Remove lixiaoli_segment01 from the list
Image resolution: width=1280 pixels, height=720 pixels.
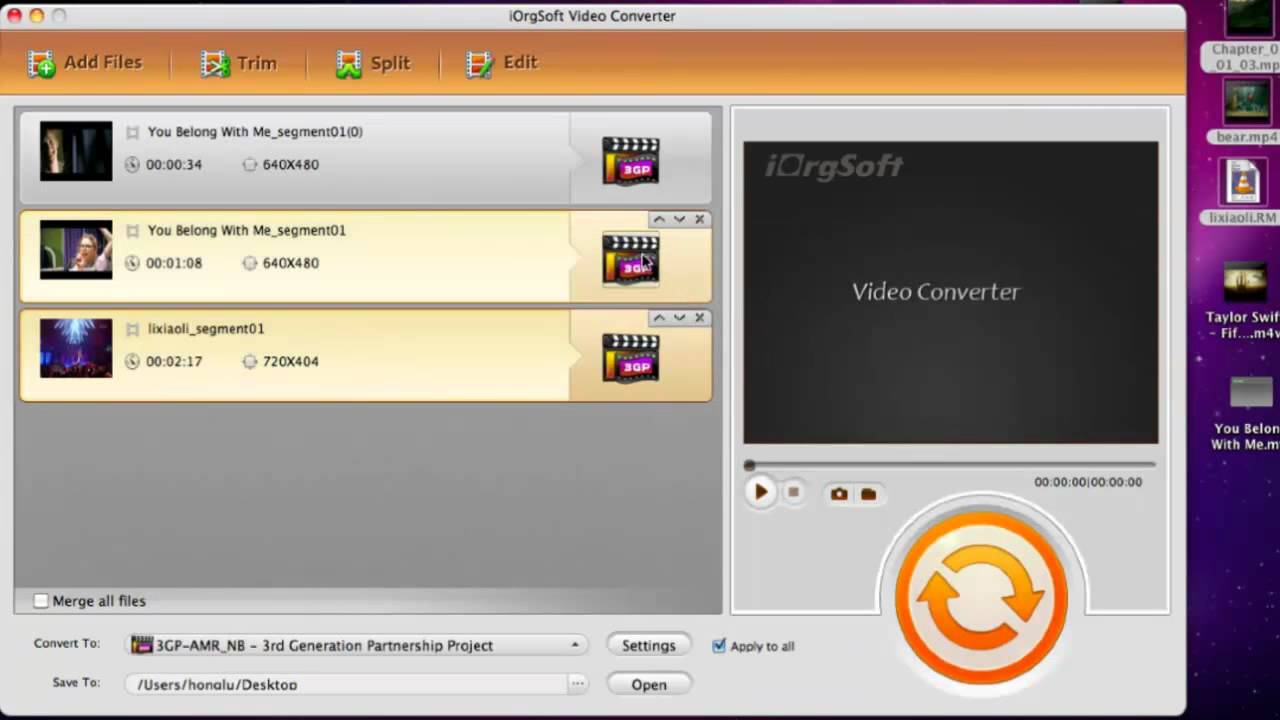699,317
